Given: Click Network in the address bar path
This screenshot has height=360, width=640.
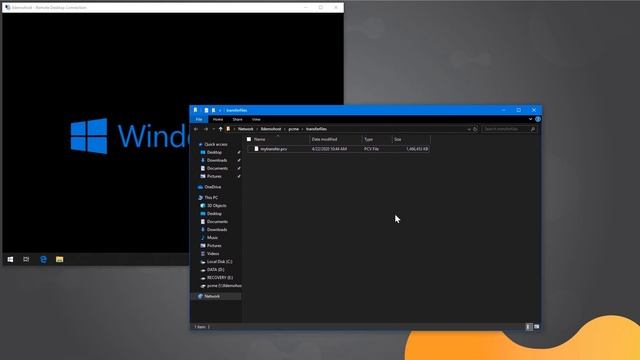Looking at the screenshot, I should [246, 129].
